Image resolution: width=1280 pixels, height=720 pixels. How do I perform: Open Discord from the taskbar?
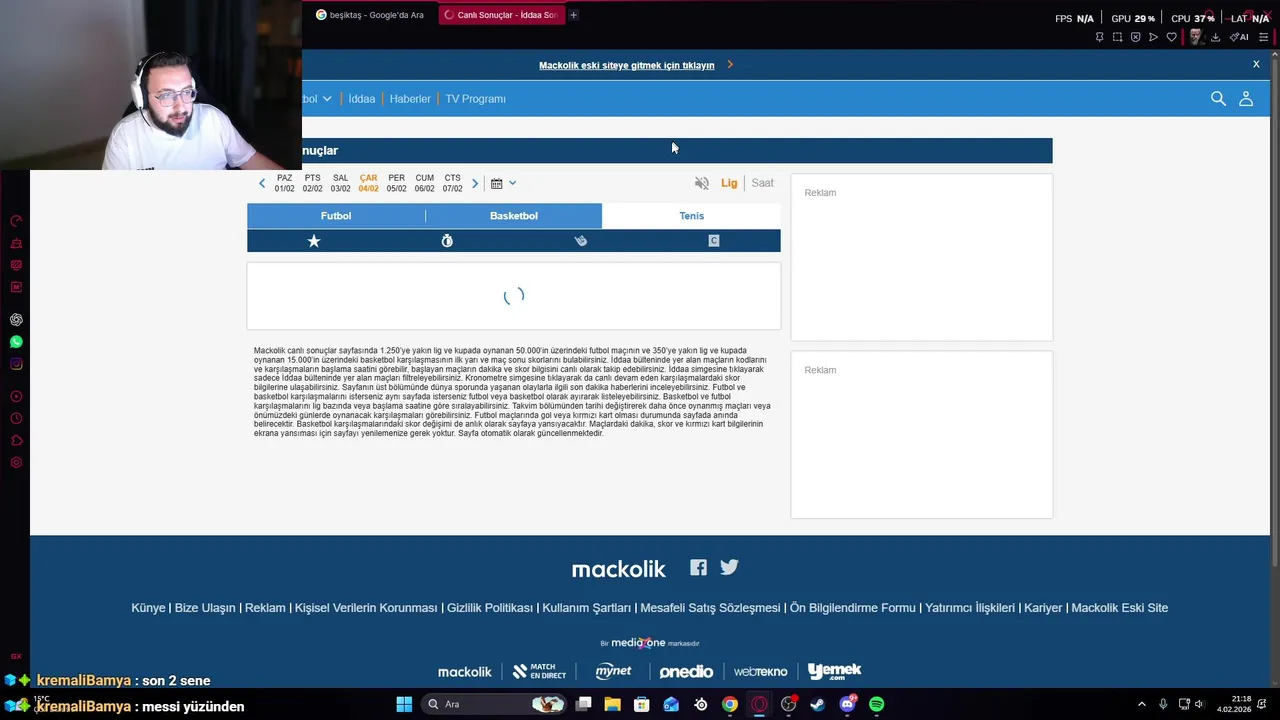tap(848, 704)
